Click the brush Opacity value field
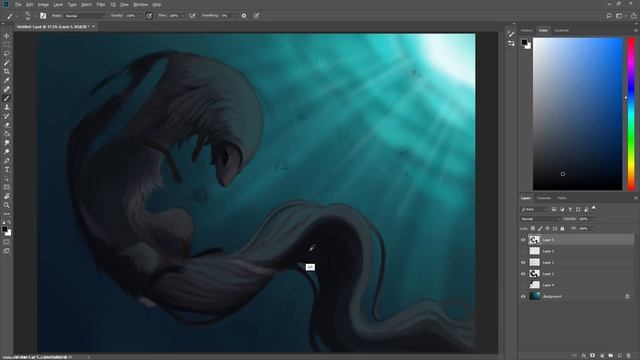Viewport: 640px width, 360px height. (x=131, y=16)
